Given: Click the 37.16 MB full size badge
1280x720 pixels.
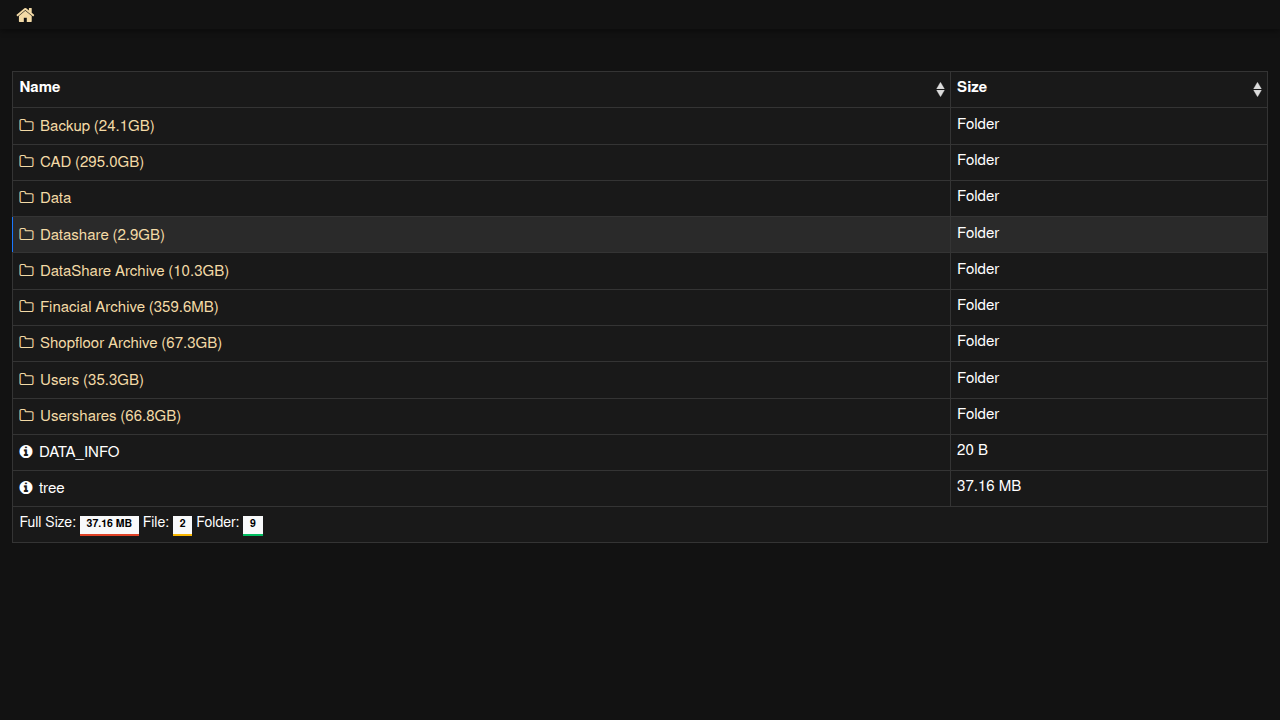Looking at the screenshot, I should click(109, 524).
